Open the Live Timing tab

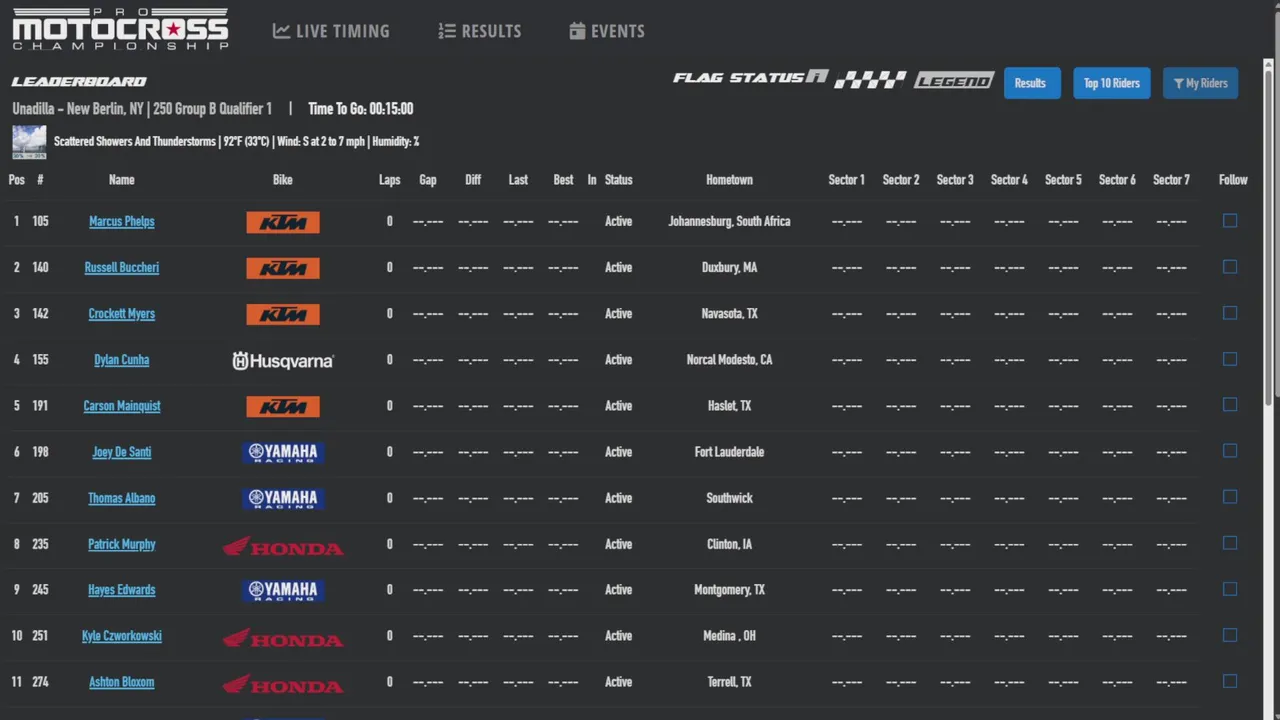[x=331, y=31]
